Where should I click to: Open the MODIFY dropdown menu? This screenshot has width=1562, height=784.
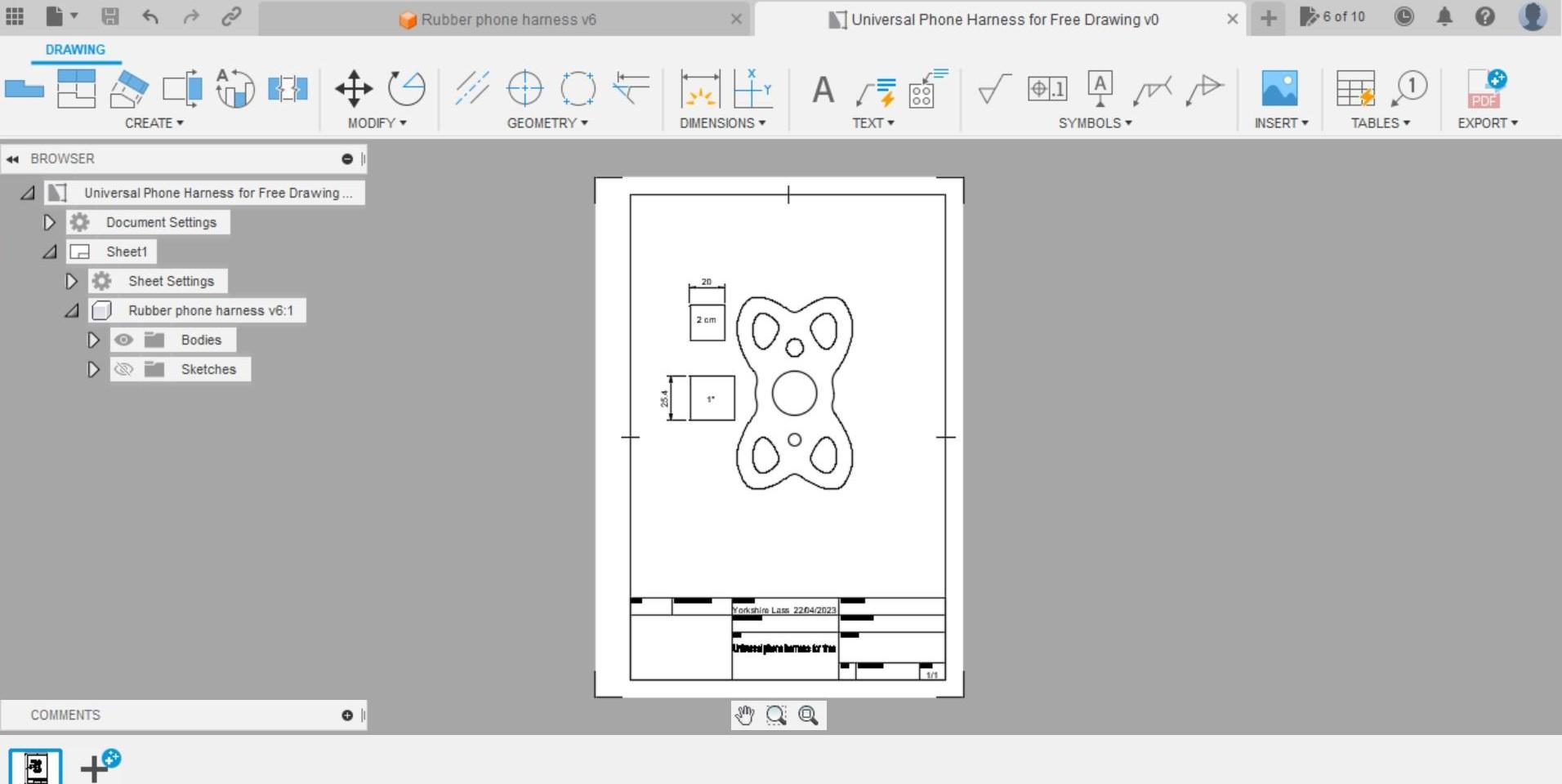pyautogui.click(x=377, y=123)
